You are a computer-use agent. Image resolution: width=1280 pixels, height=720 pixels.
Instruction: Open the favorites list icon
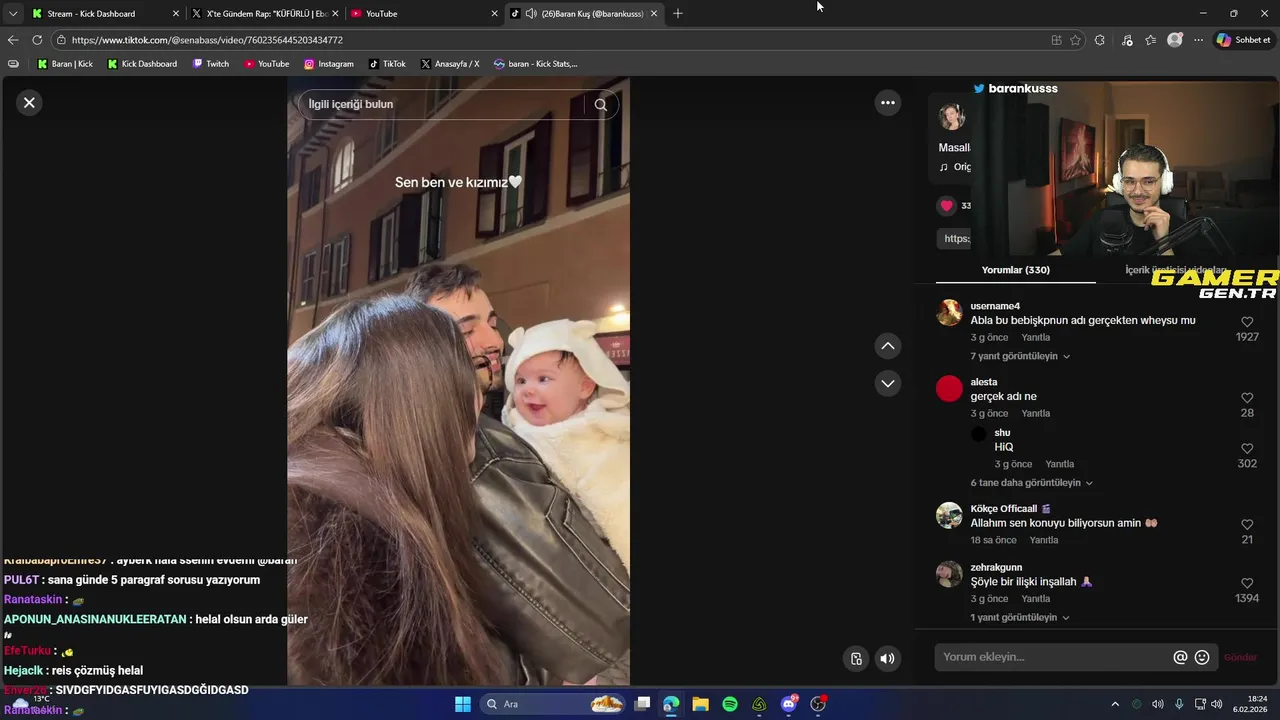tap(1151, 40)
